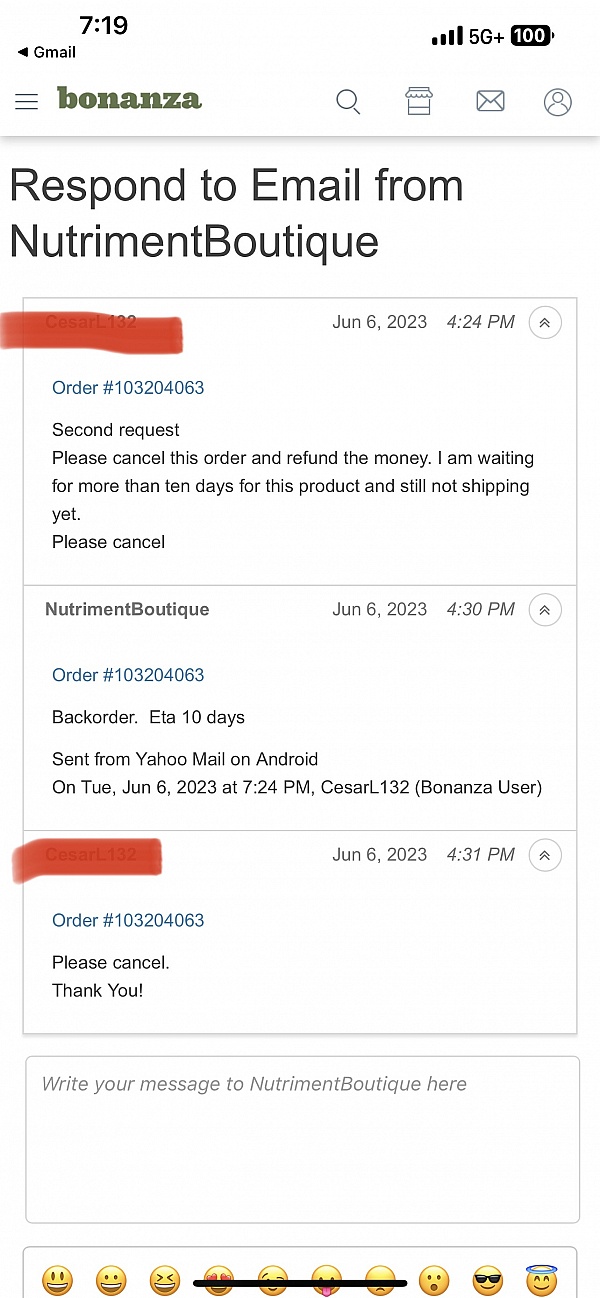Click the order number link in the last message
The image size is (600, 1298).
coord(128,920)
